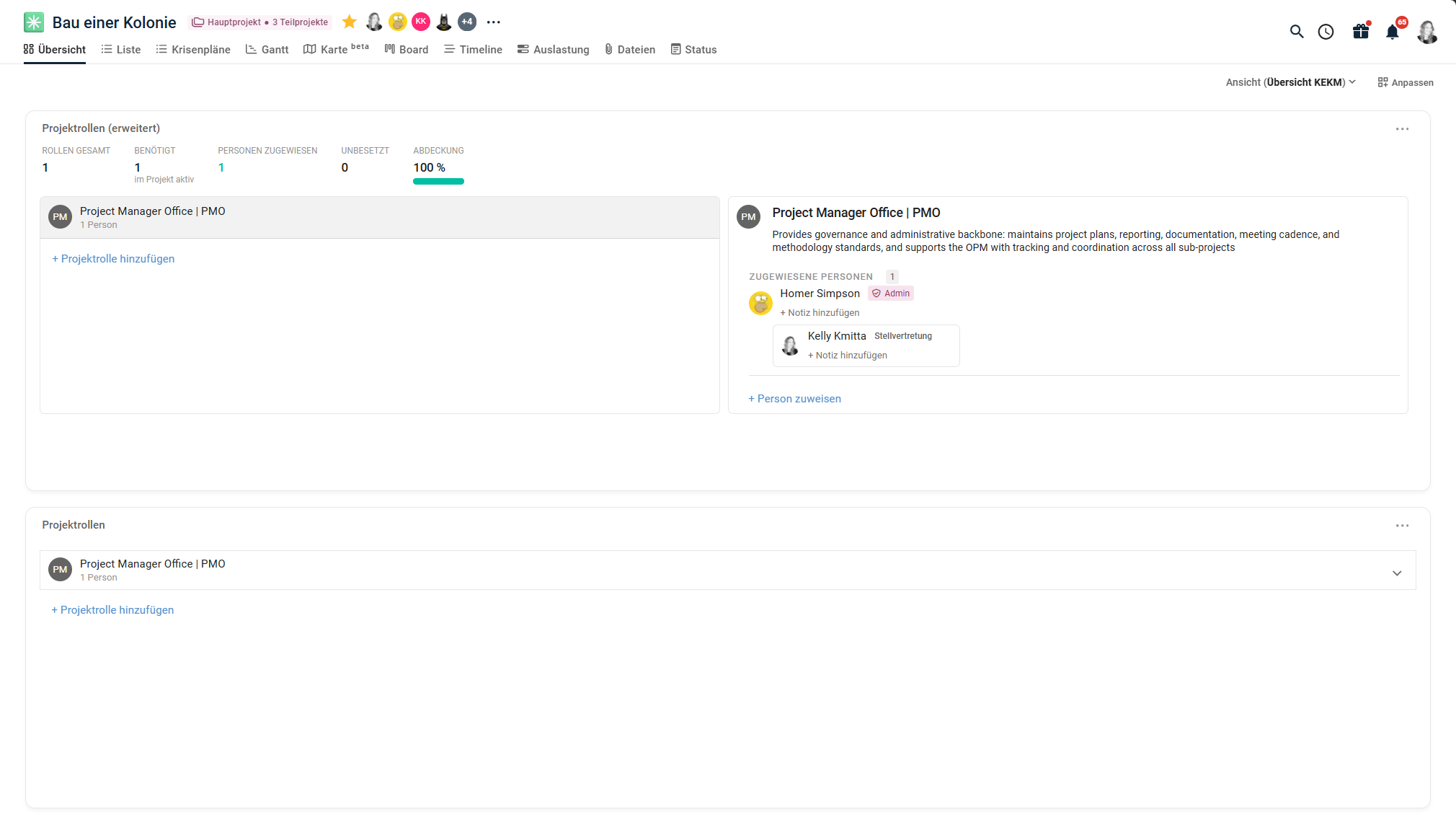The height and width of the screenshot is (838, 1456).
Task: Open lower Projektrollen panel options menu
Action: point(1402,526)
